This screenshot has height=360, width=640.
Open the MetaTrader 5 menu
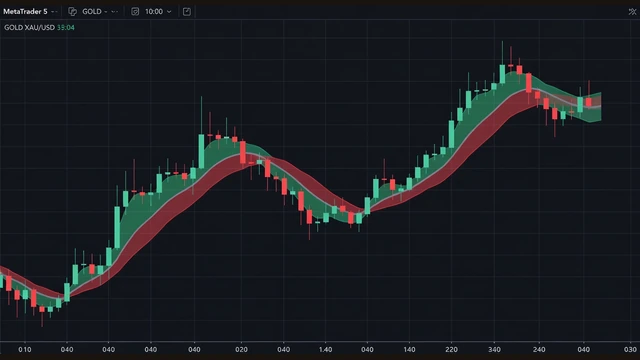coord(25,11)
